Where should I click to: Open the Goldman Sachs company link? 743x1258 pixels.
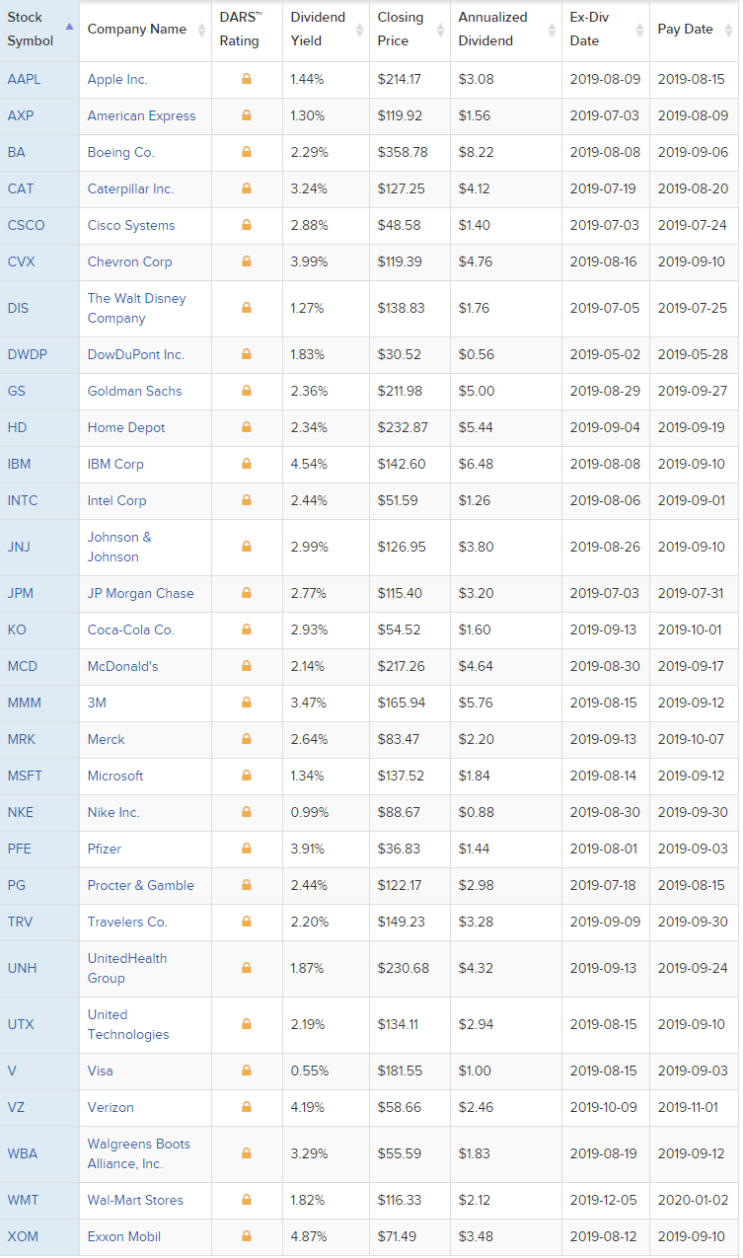click(135, 391)
